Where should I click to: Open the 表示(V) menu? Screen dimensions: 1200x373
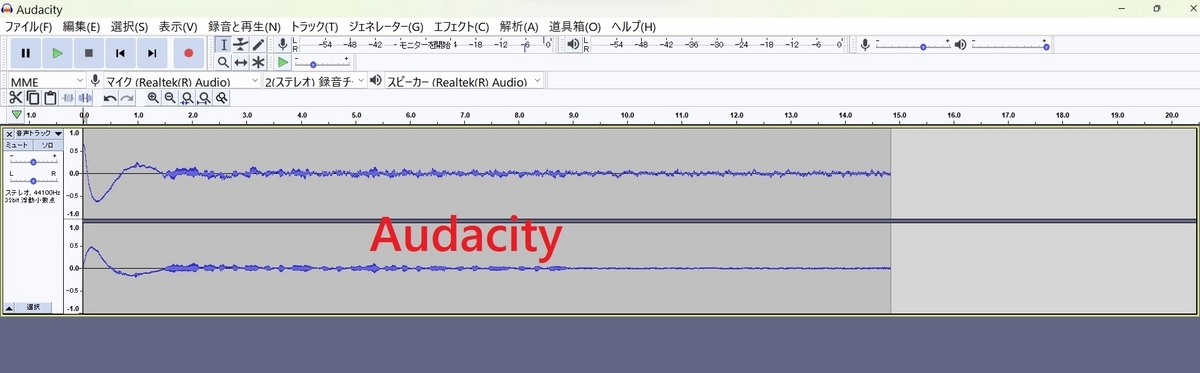click(x=178, y=26)
